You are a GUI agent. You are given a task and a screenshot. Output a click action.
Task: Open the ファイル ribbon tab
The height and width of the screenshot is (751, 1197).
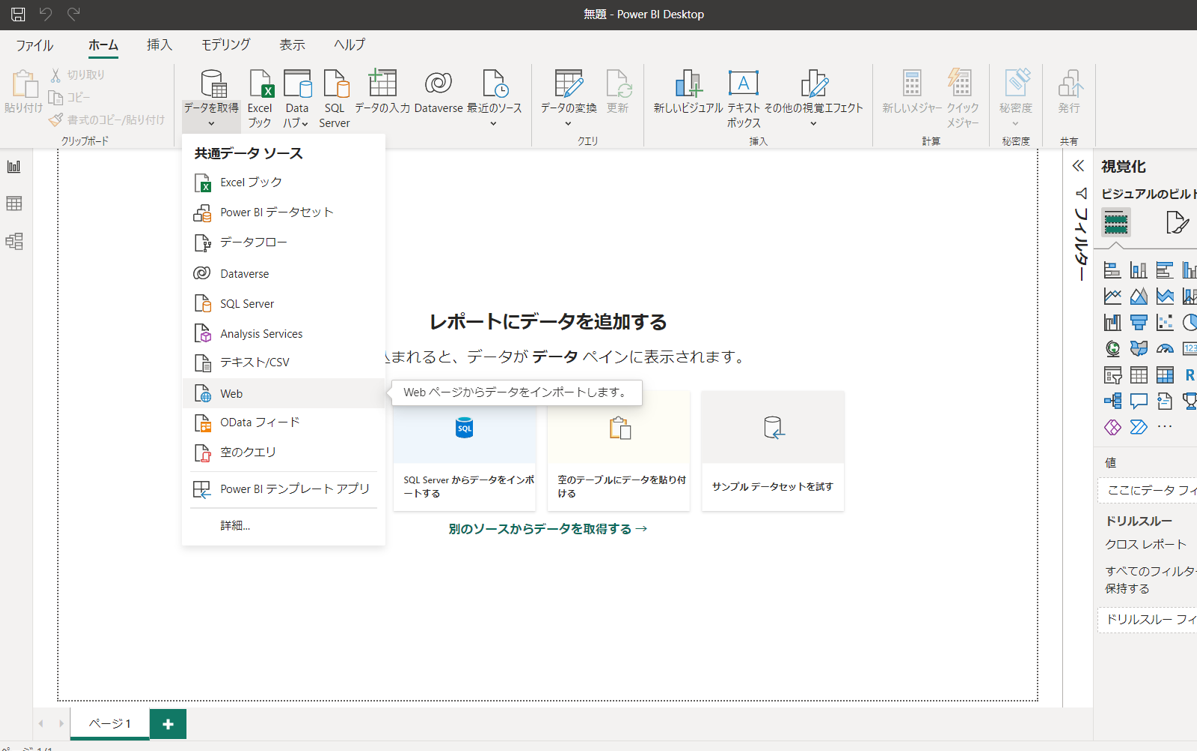(x=35, y=45)
